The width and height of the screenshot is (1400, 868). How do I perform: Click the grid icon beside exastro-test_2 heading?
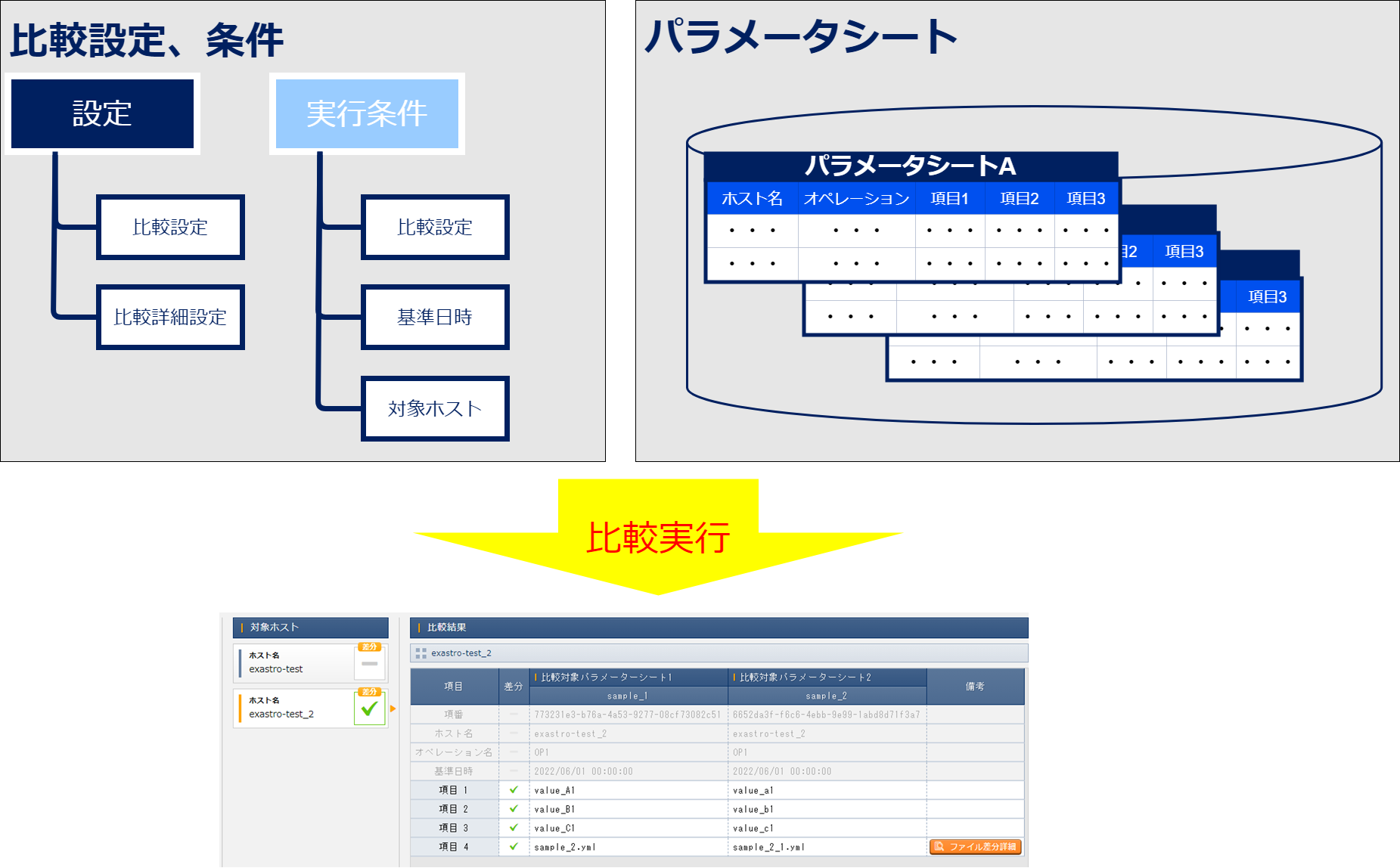(x=421, y=653)
